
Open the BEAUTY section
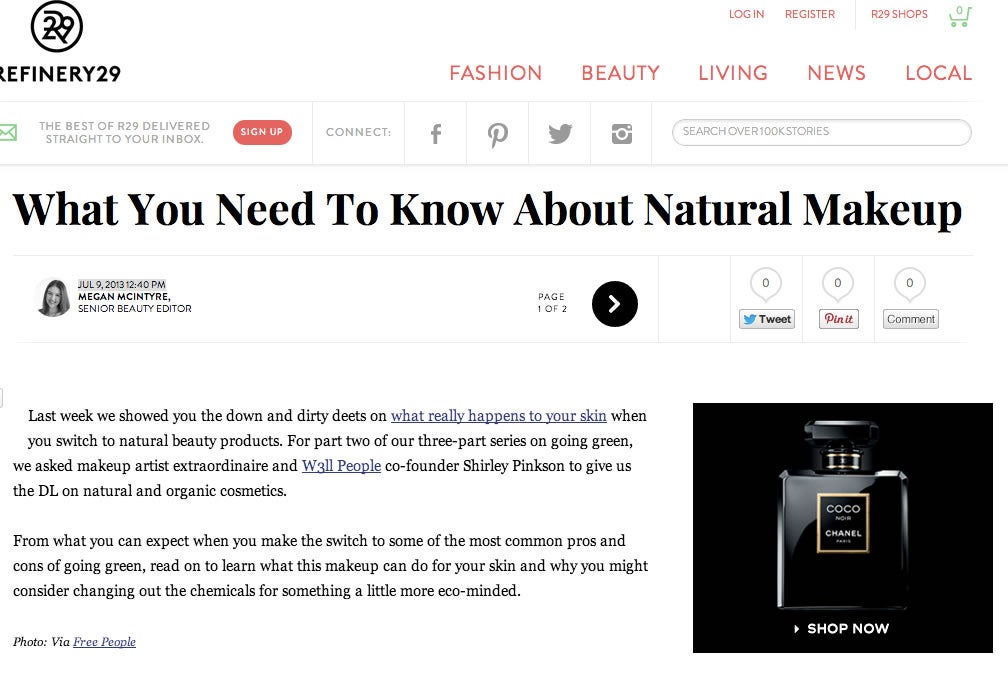pyautogui.click(x=620, y=73)
